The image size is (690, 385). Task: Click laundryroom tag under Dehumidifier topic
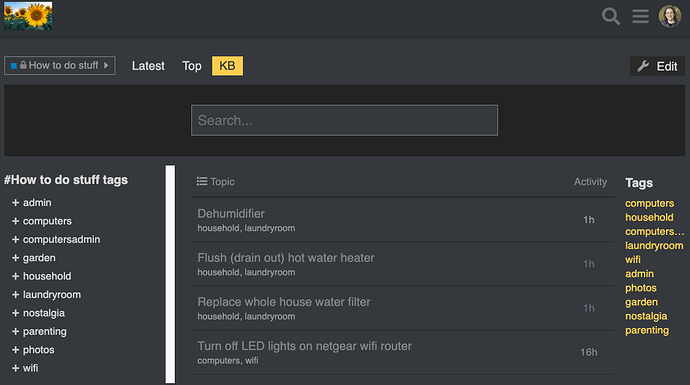click(x=270, y=228)
